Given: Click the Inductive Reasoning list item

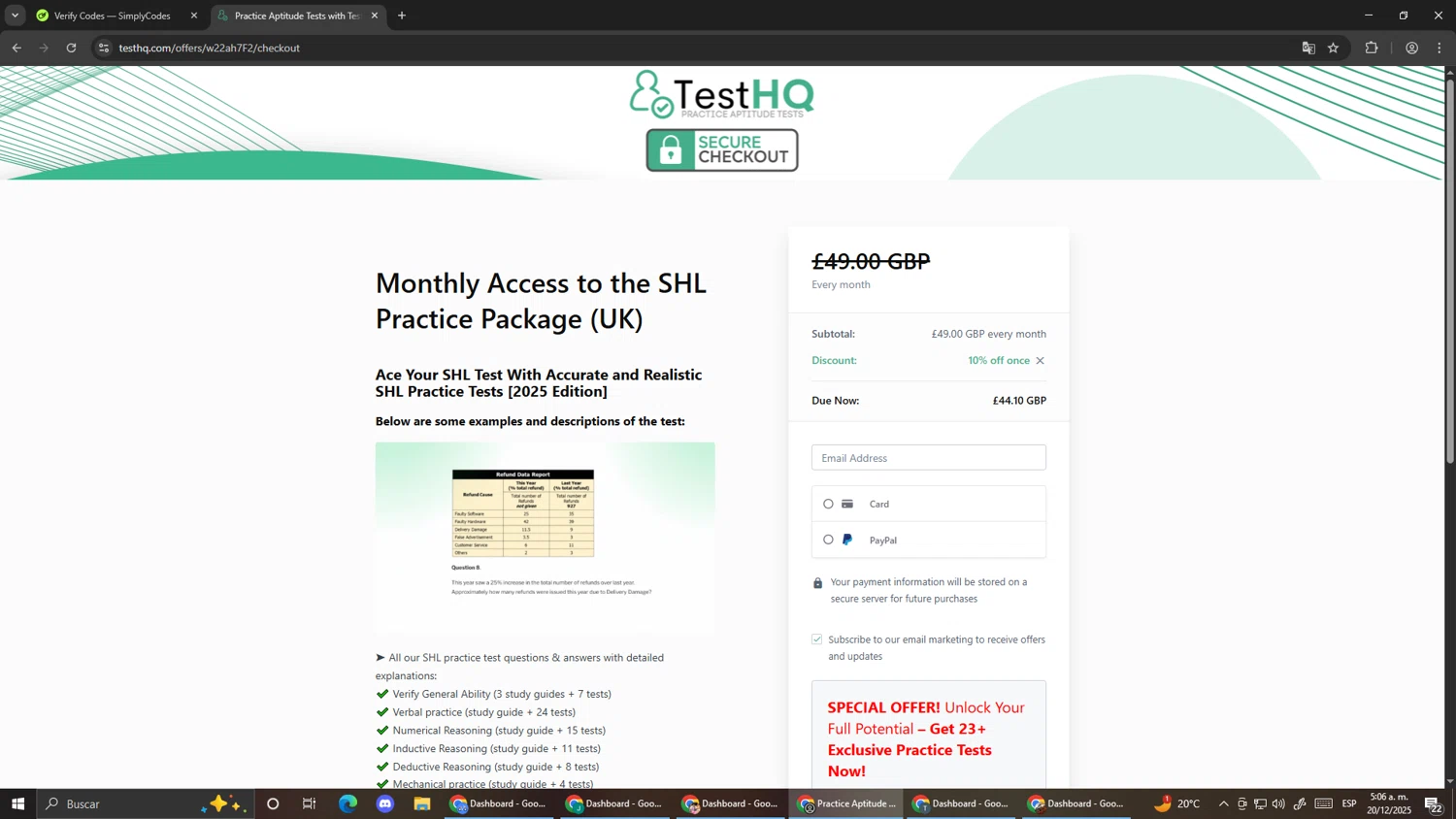Looking at the screenshot, I should coord(496,749).
